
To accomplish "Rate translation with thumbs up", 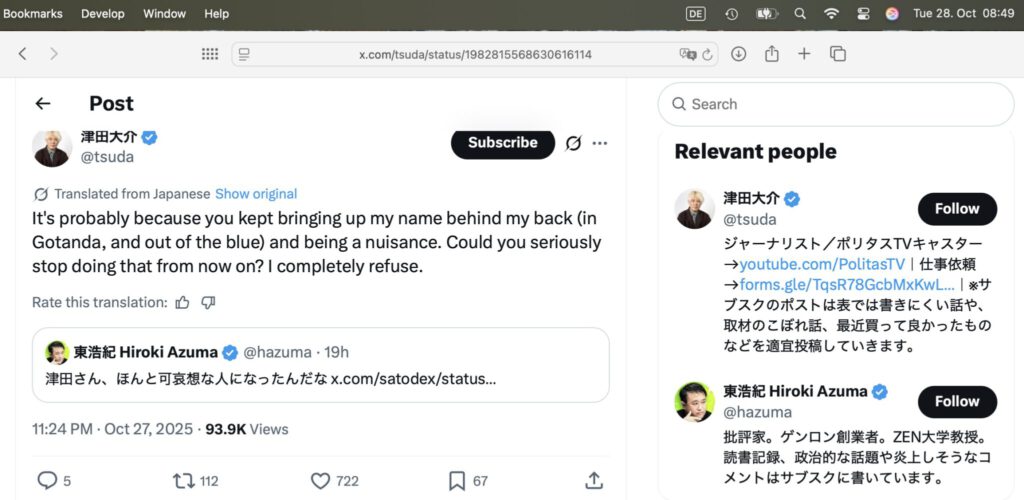I will 182,302.
